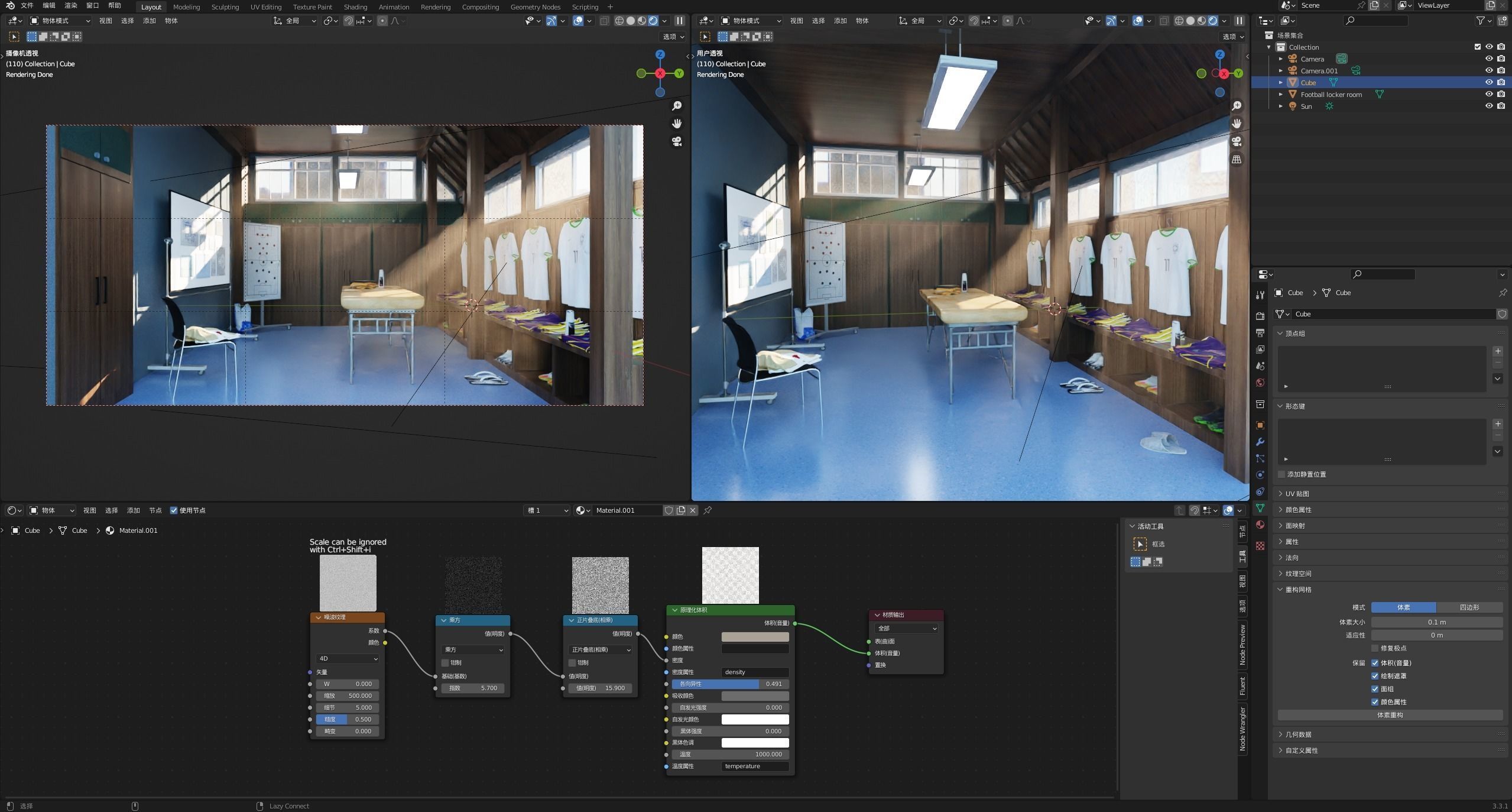Open the Output properties tab
1512x812 pixels.
pyautogui.click(x=1260, y=332)
